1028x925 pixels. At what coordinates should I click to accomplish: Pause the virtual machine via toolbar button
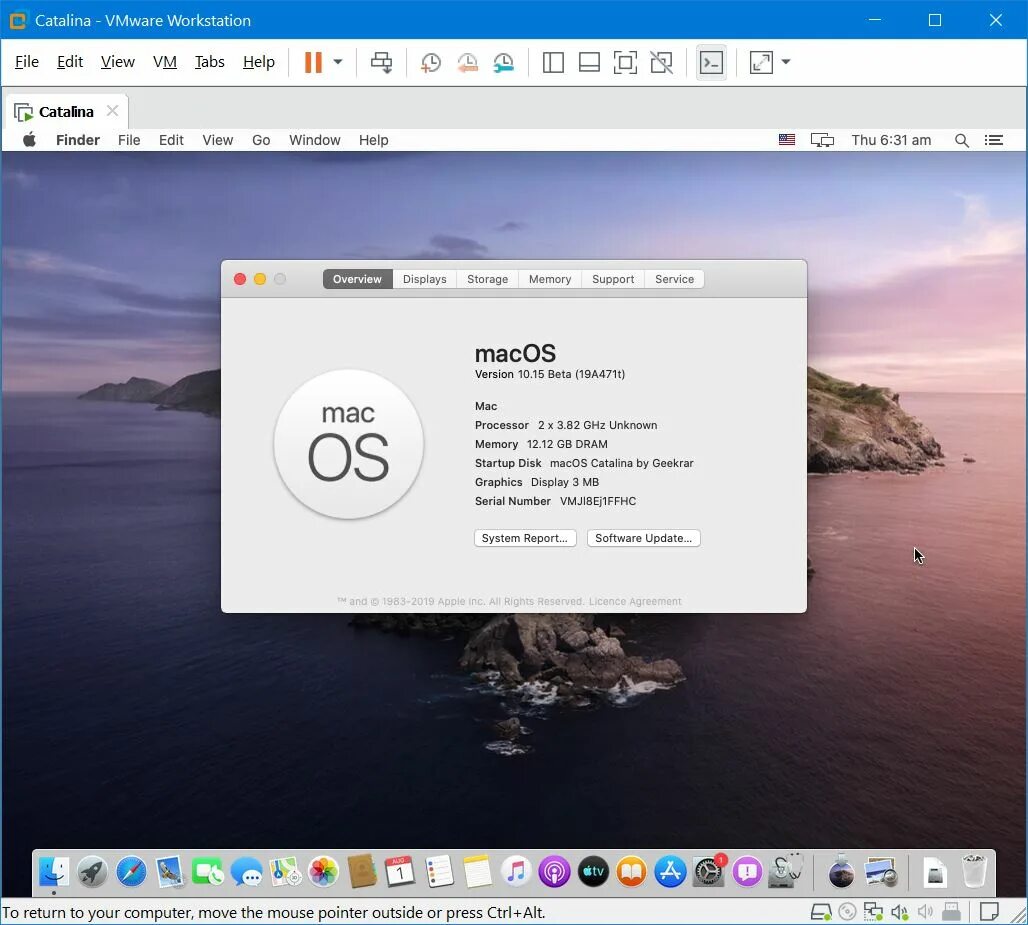pyautogui.click(x=313, y=62)
